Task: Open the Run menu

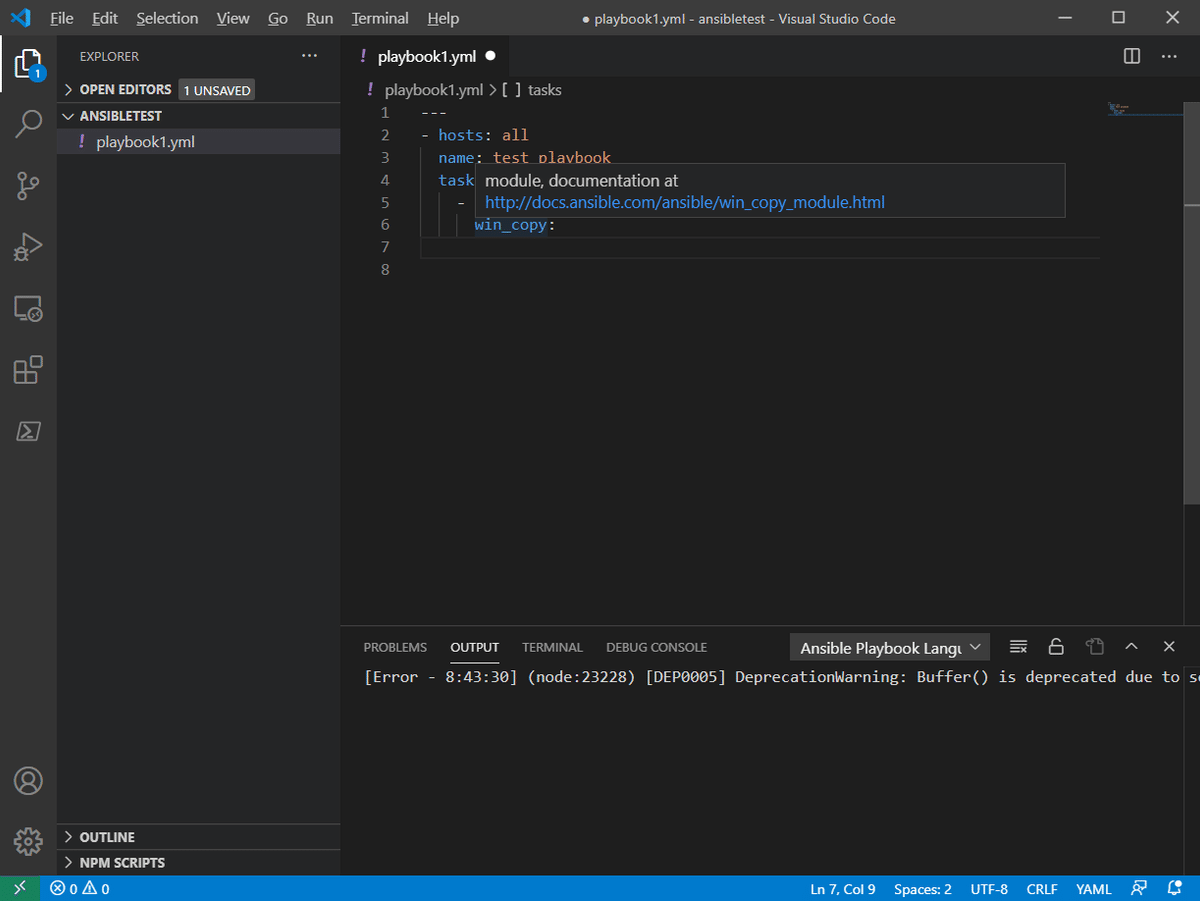Action: pyautogui.click(x=320, y=18)
